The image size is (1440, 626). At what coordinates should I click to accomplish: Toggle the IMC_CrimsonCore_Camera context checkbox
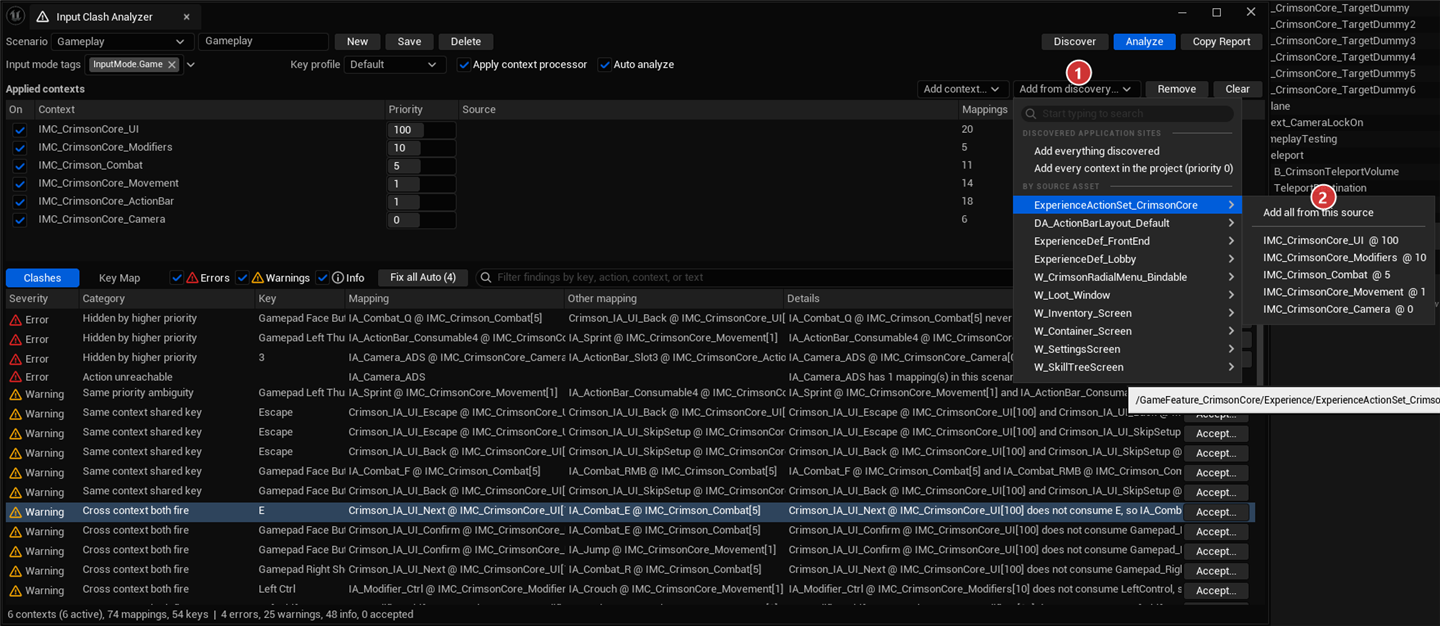19,220
